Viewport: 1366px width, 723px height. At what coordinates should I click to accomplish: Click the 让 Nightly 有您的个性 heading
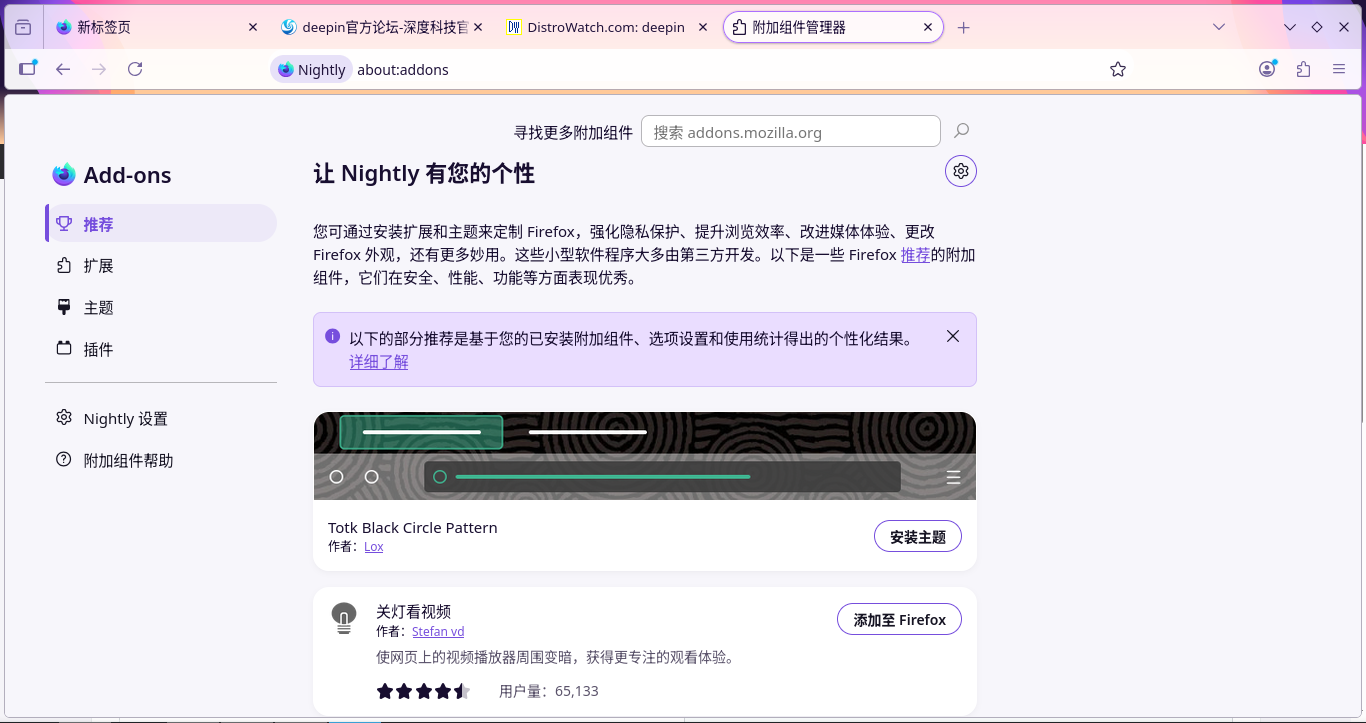tap(424, 174)
